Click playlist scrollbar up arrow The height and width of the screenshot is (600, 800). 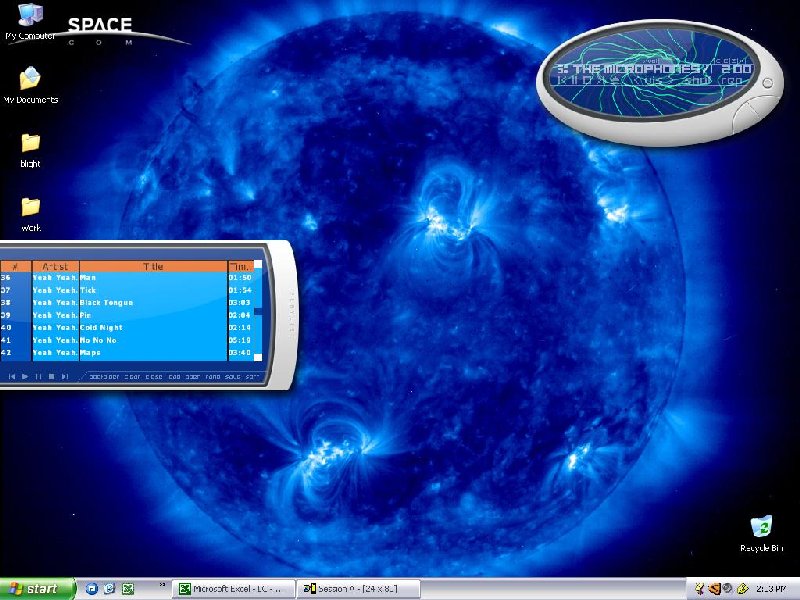[x=258, y=264]
